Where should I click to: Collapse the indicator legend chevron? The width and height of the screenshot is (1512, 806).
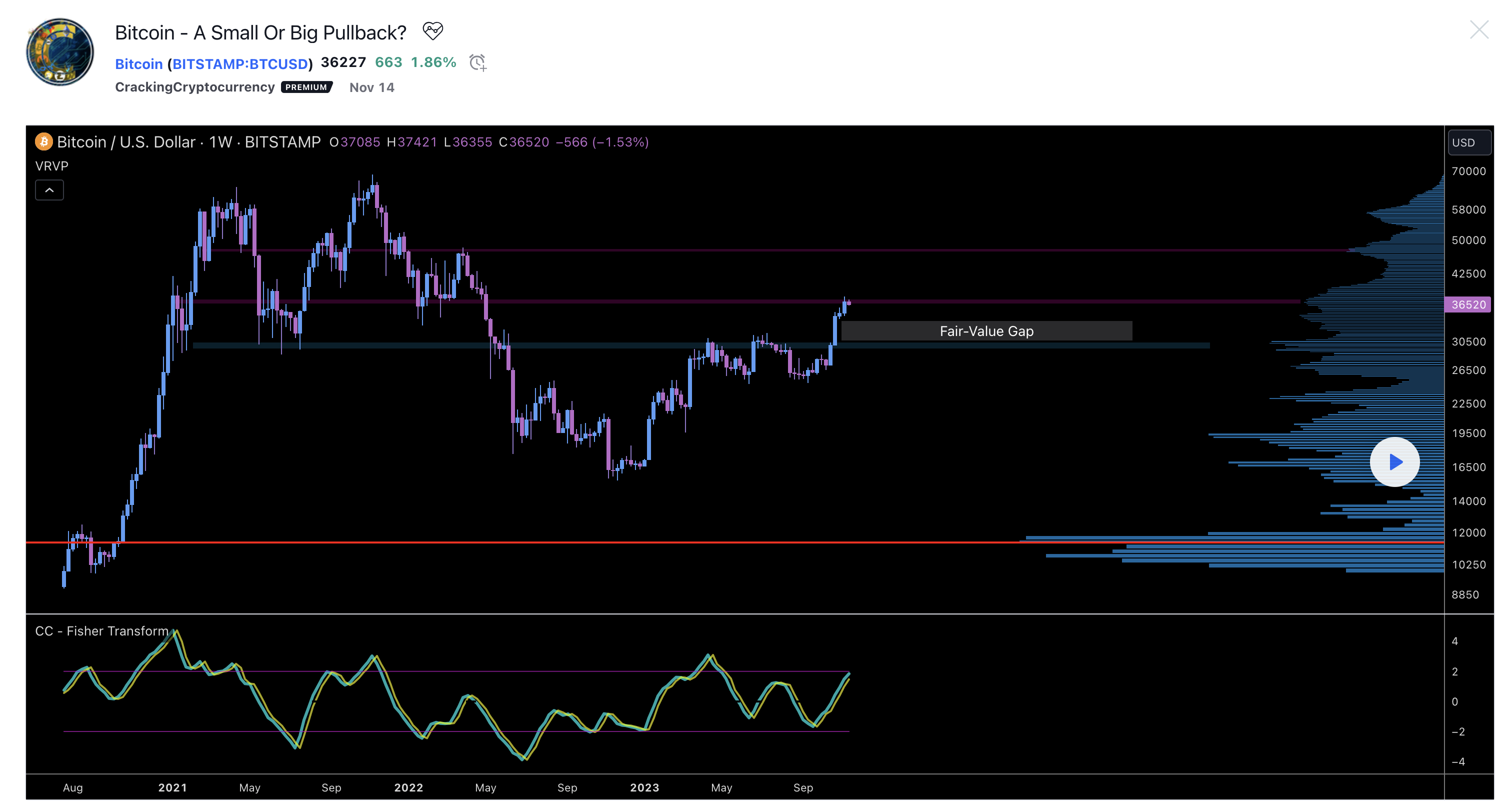tap(49, 190)
